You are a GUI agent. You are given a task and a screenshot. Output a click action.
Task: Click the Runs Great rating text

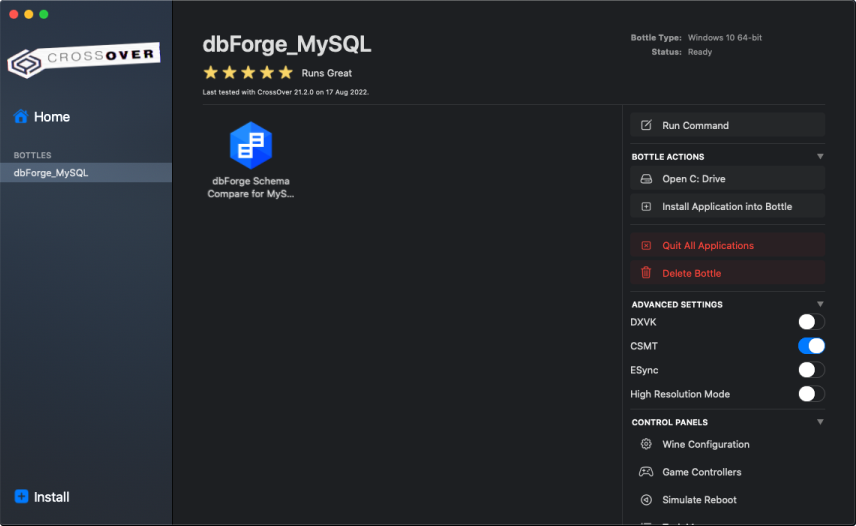coord(326,73)
